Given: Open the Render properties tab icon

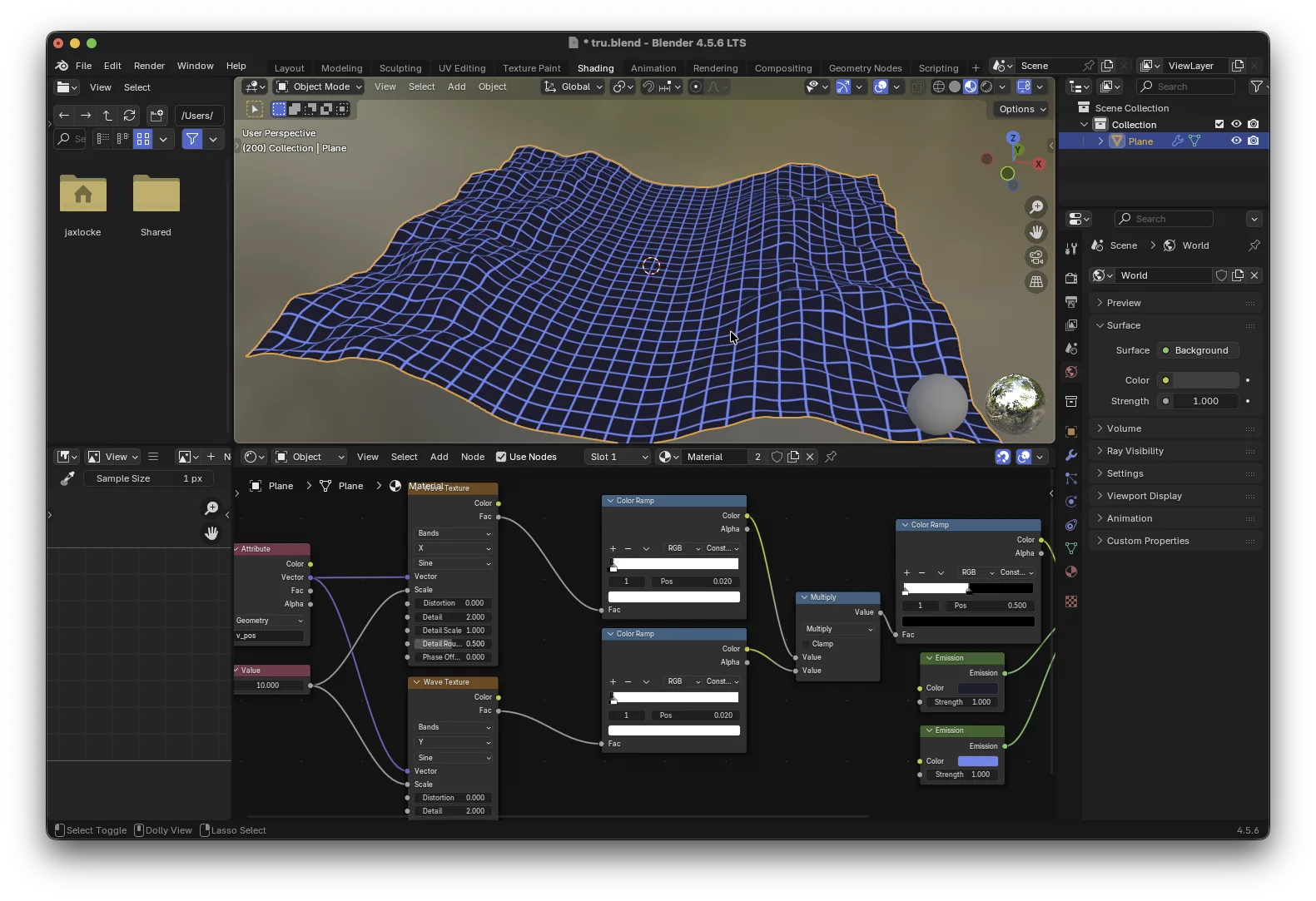Looking at the screenshot, I should (1071, 279).
